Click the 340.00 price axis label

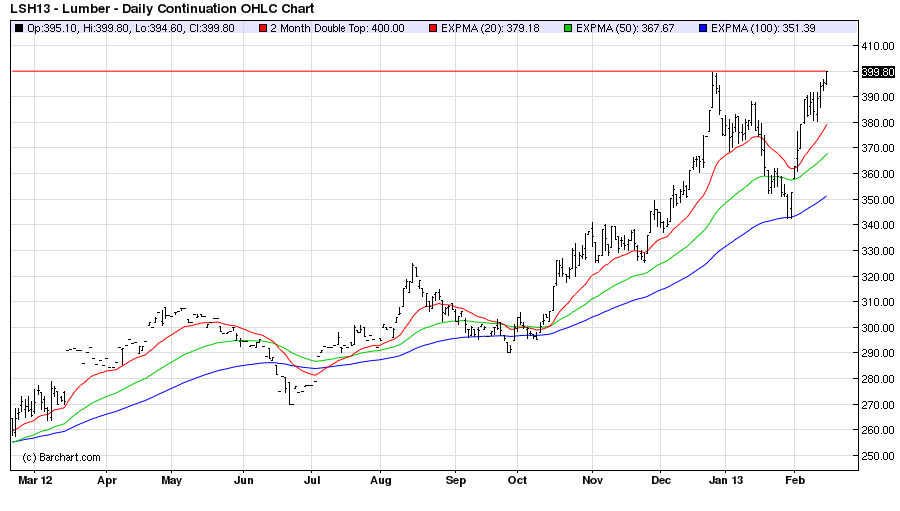coord(878,225)
